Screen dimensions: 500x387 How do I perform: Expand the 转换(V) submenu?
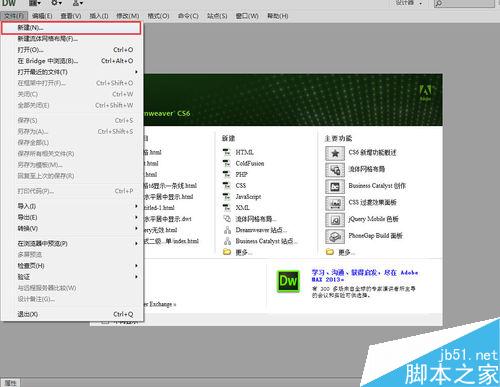tap(136, 228)
